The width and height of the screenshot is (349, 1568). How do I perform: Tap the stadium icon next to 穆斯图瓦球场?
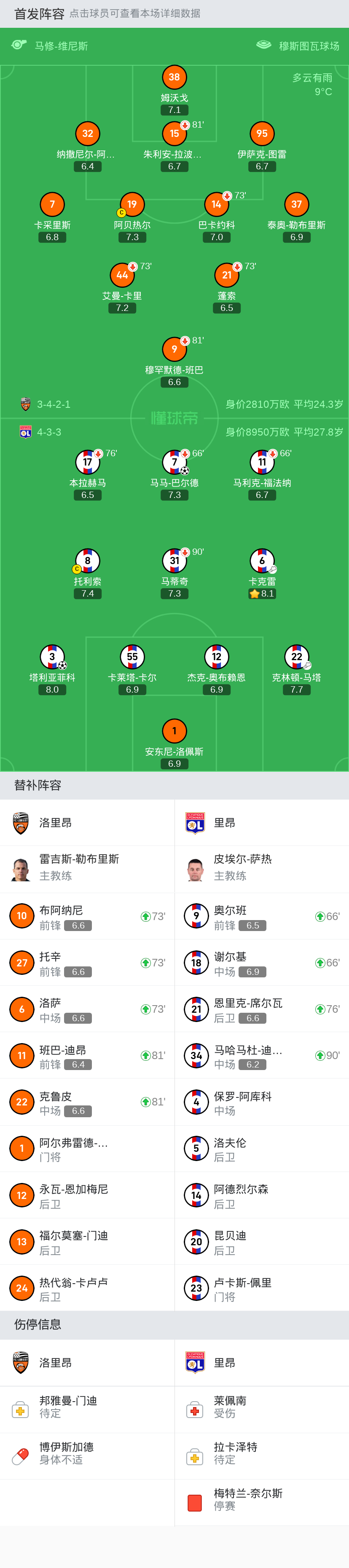click(x=264, y=45)
